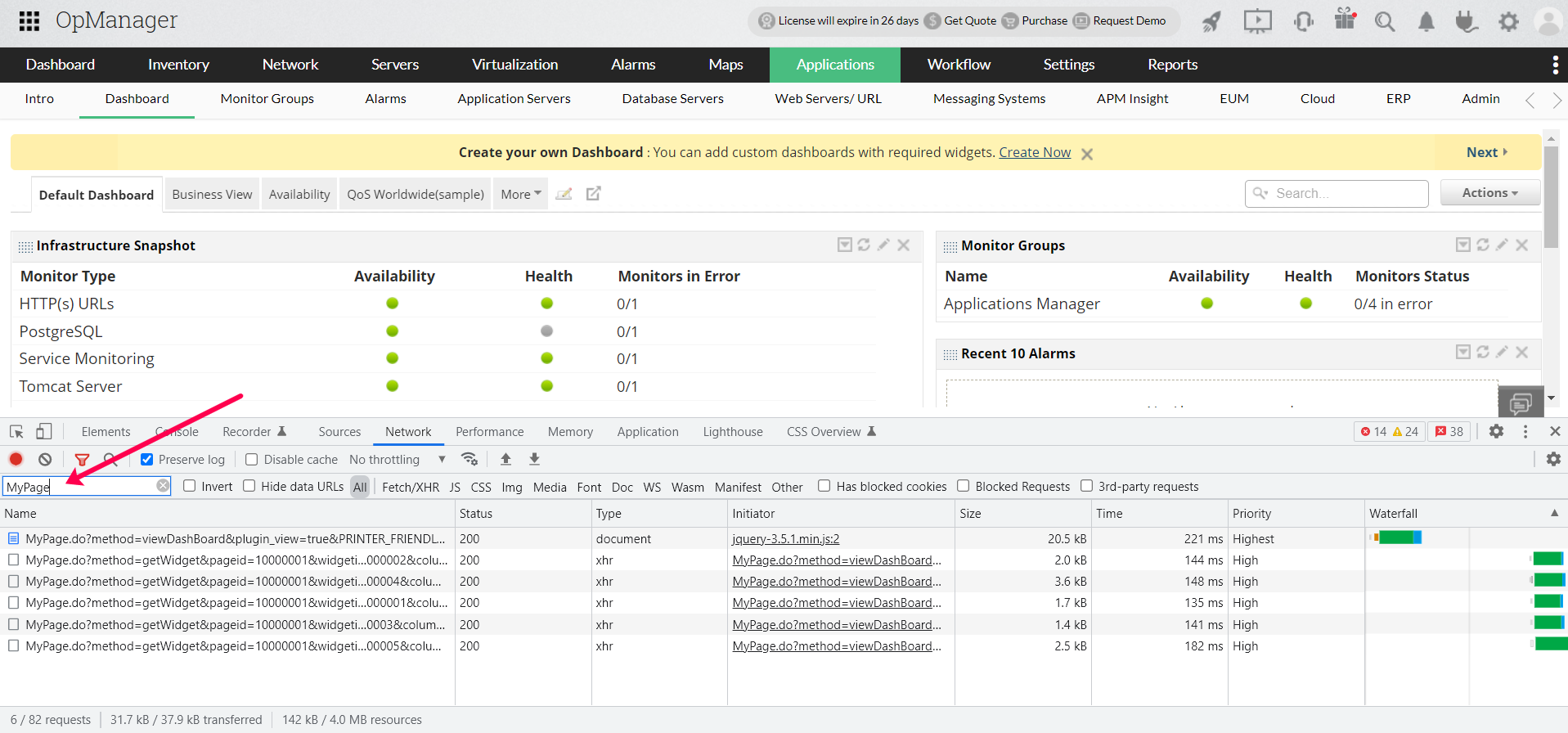Open the Actions dropdown menu

(1489, 193)
